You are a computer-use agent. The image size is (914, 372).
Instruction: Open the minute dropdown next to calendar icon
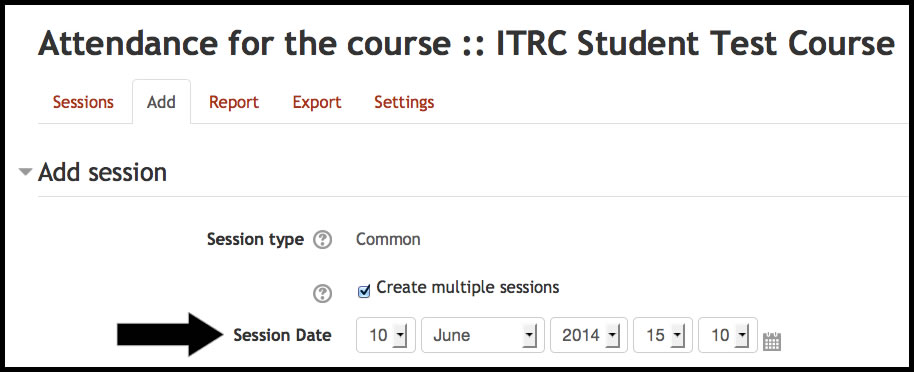tap(727, 335)
